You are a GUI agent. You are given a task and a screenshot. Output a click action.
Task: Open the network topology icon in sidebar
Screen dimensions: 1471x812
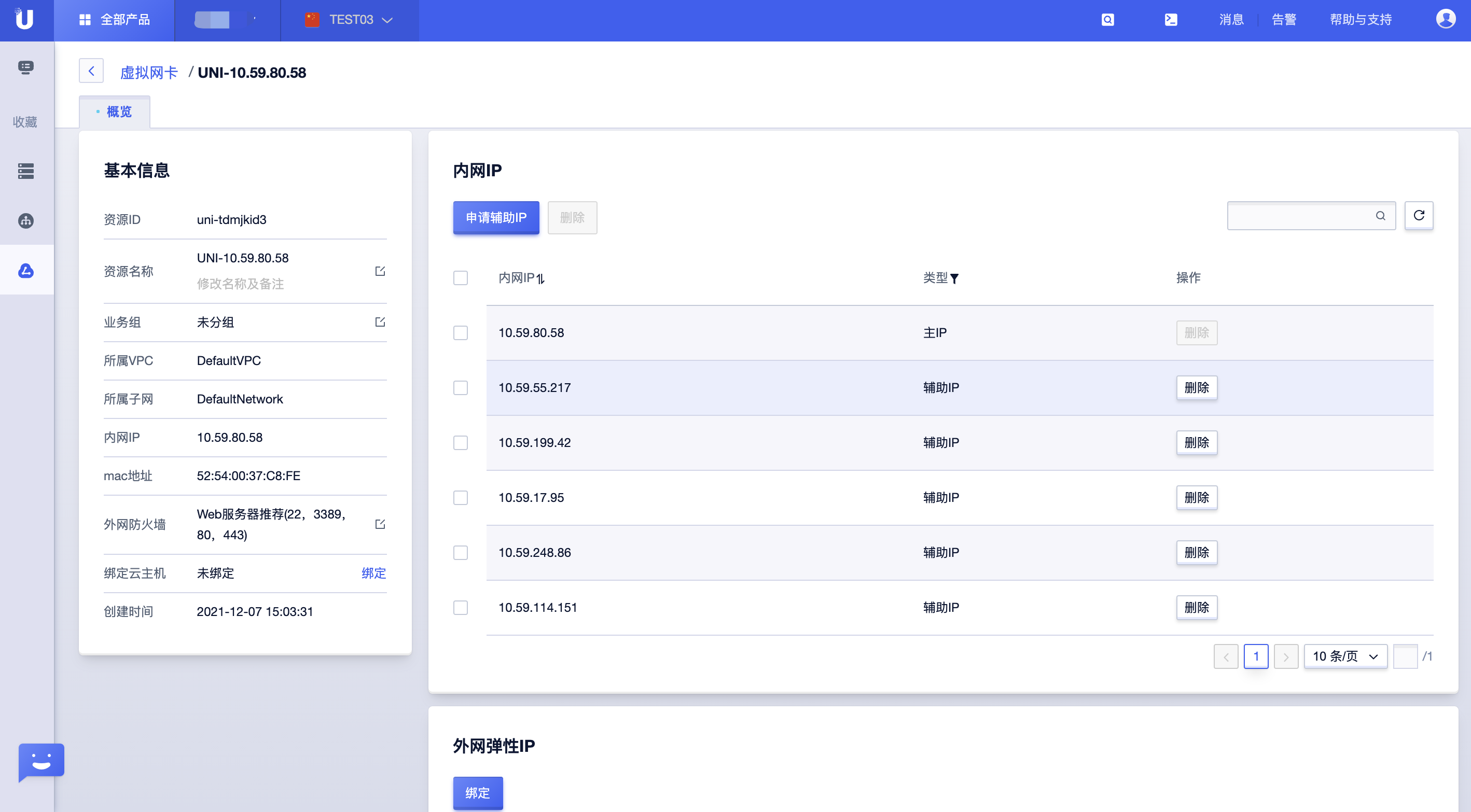(26, 220)
